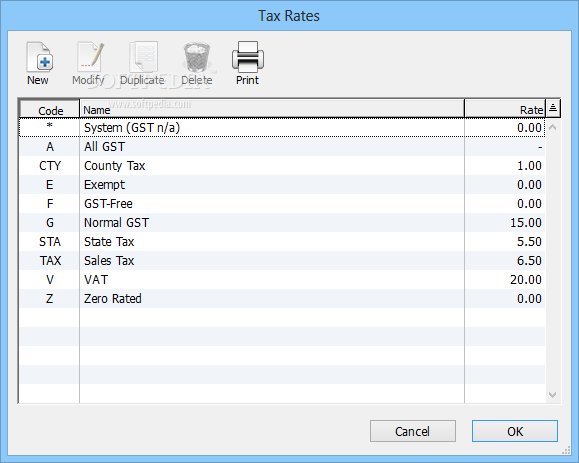
Task: Click the sort icon beside Rate header
Action: (553, 108)
